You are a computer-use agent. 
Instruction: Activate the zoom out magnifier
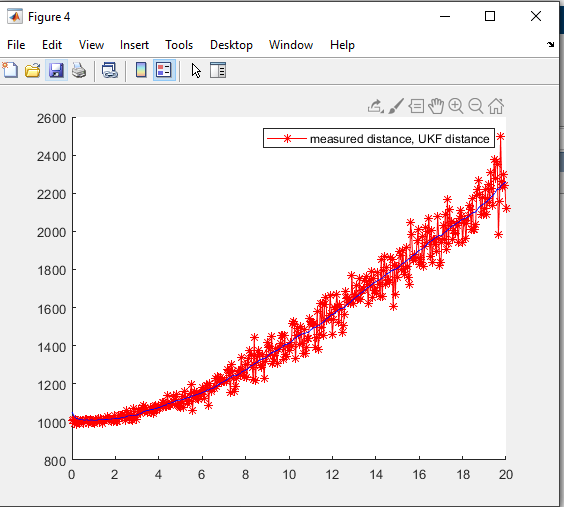click(x=476, y=106)
